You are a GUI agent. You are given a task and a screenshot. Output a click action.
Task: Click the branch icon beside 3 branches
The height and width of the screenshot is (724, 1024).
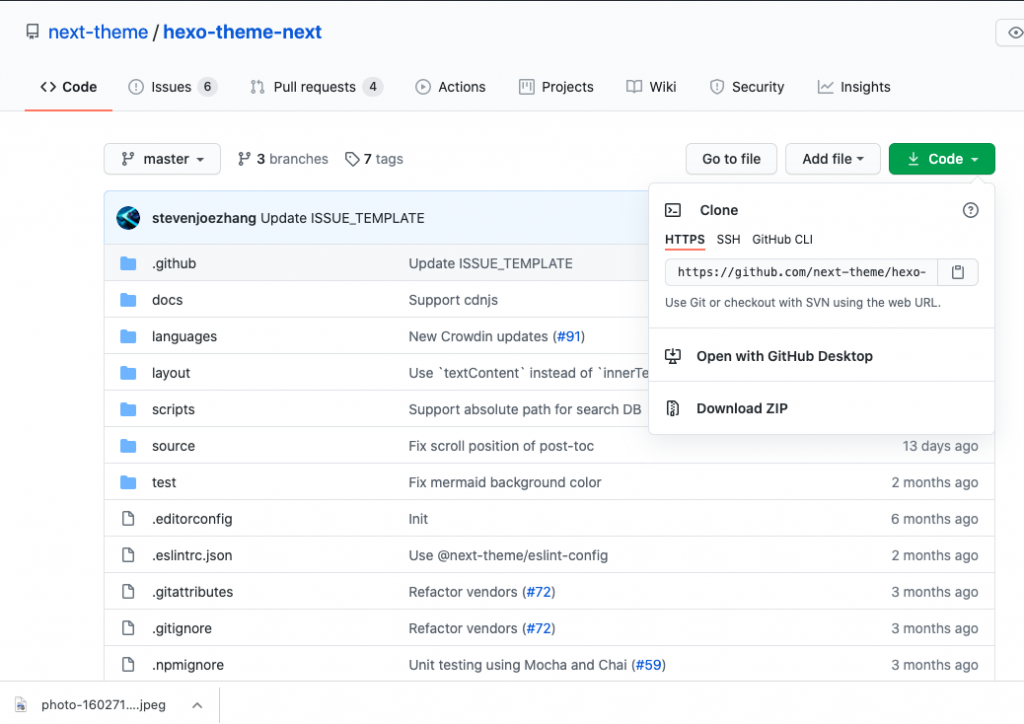[244, 159]
